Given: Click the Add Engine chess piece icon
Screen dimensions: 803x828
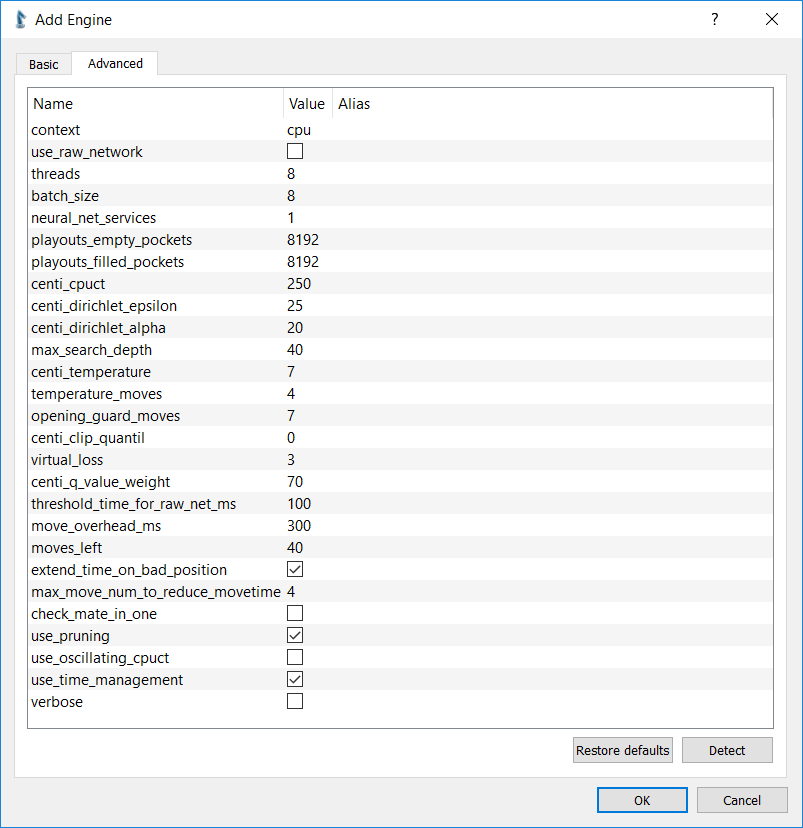Looking at the screenshot, I should 21,20.
